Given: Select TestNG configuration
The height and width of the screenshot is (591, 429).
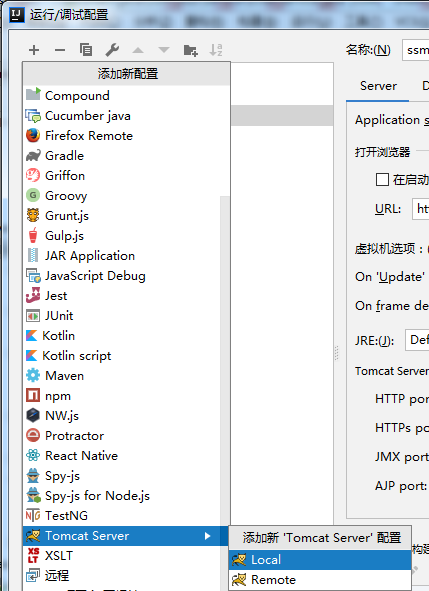Looking at the screenshot, I should pyautogui.click(x=122, y=515).
